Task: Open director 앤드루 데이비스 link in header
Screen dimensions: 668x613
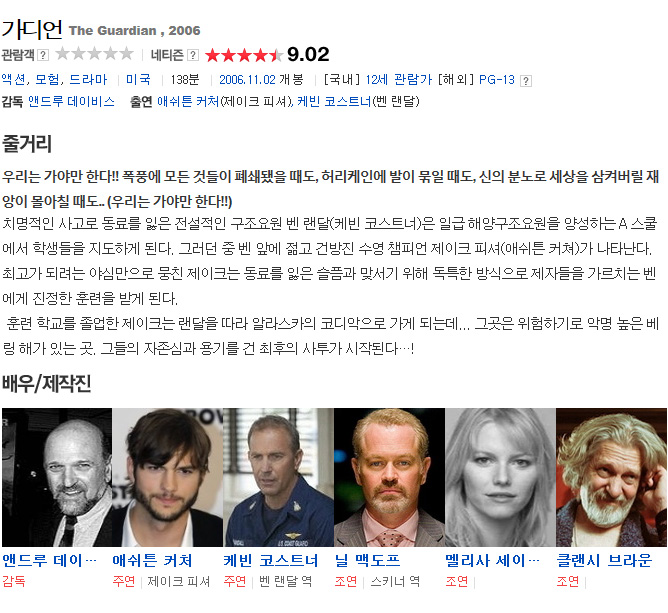Action: (71, 101)
